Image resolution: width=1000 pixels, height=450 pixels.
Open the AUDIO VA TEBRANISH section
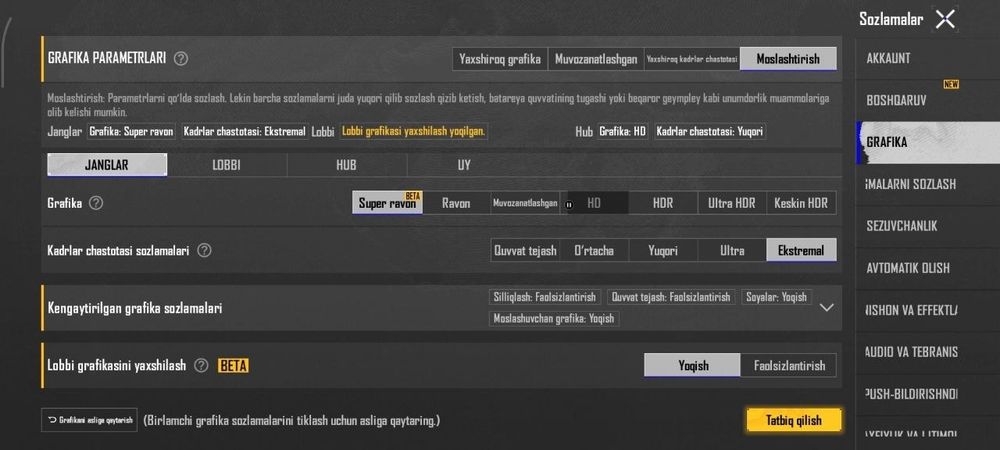[x=928, y=352]
